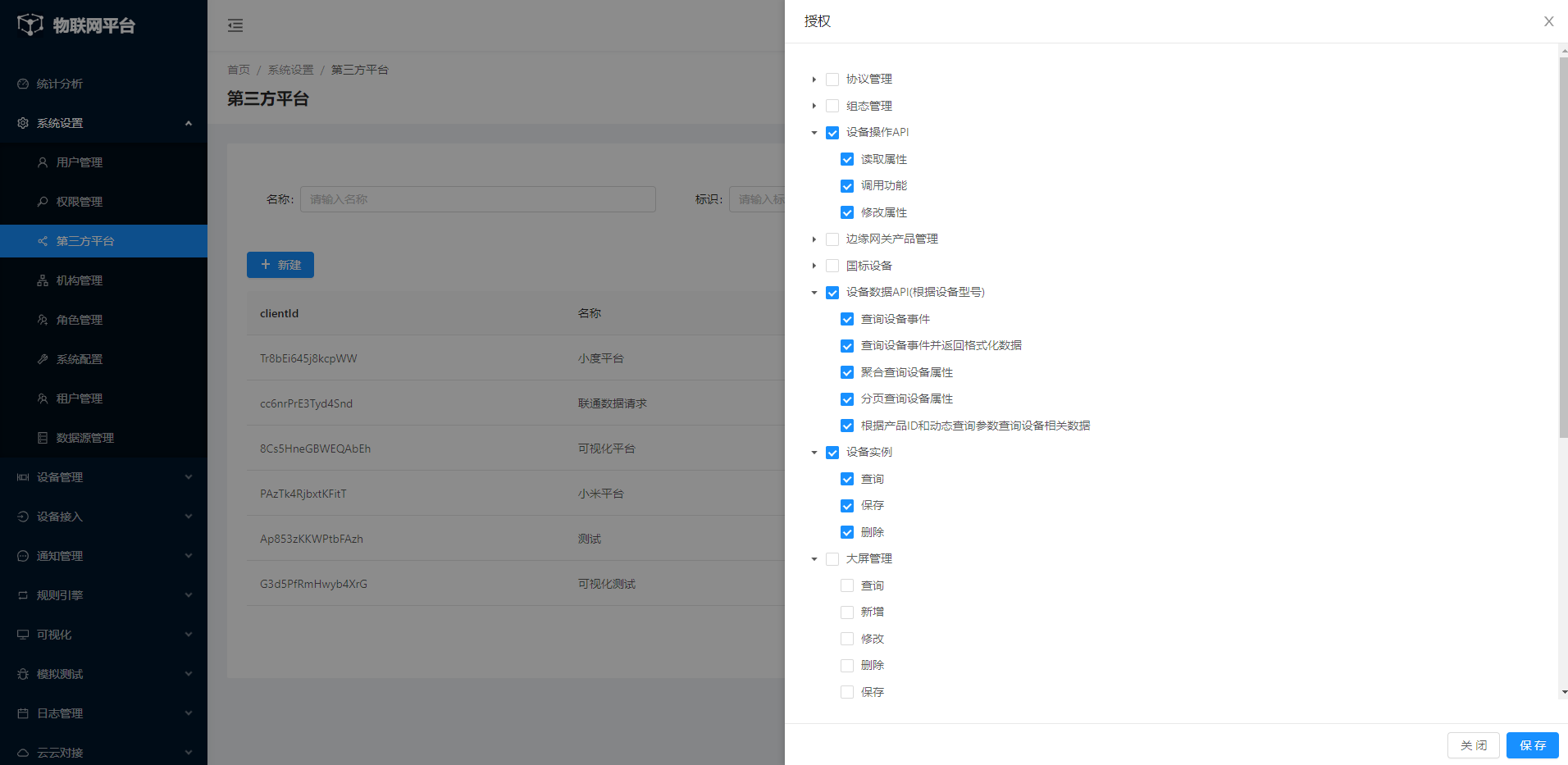Open the 角色管理 menu item
The height and width of the screenshot is (765, 1568).
click(x=103, y=320)
